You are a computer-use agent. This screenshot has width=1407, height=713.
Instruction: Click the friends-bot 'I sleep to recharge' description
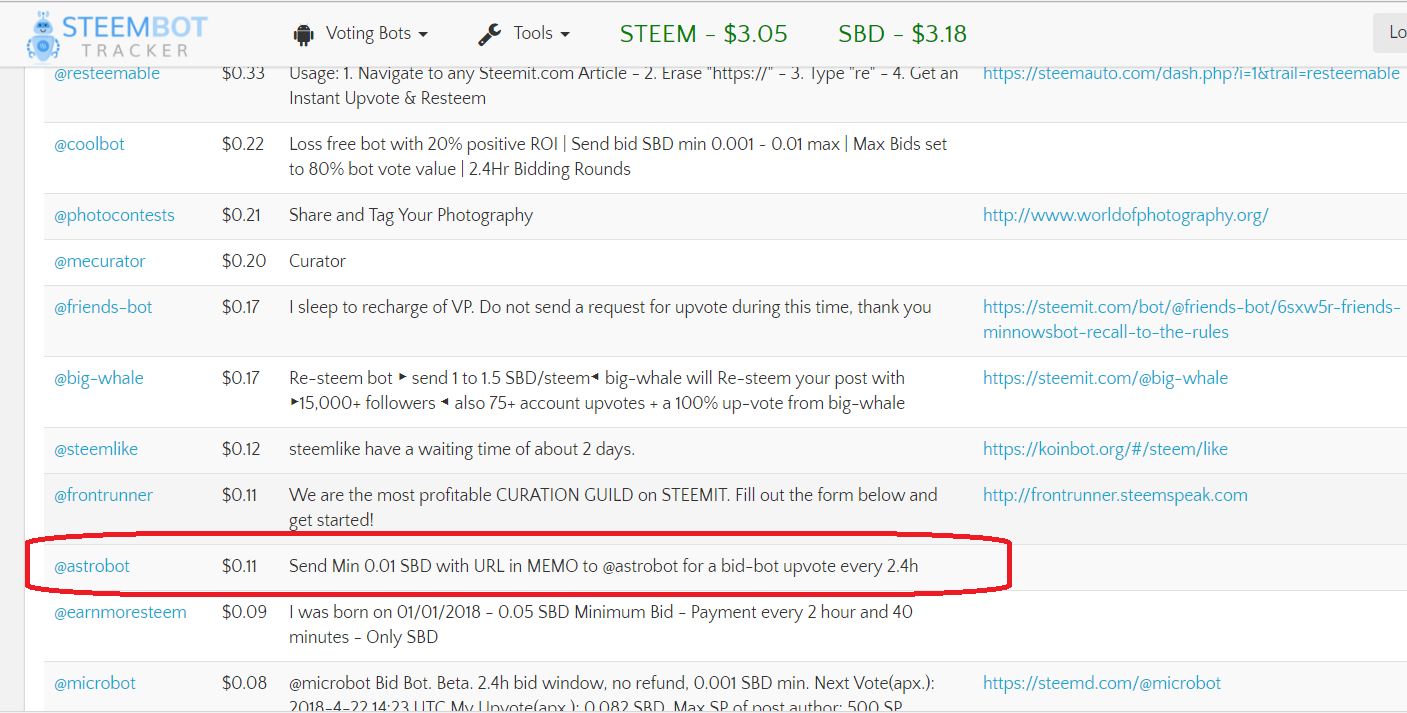pos(610,307)
